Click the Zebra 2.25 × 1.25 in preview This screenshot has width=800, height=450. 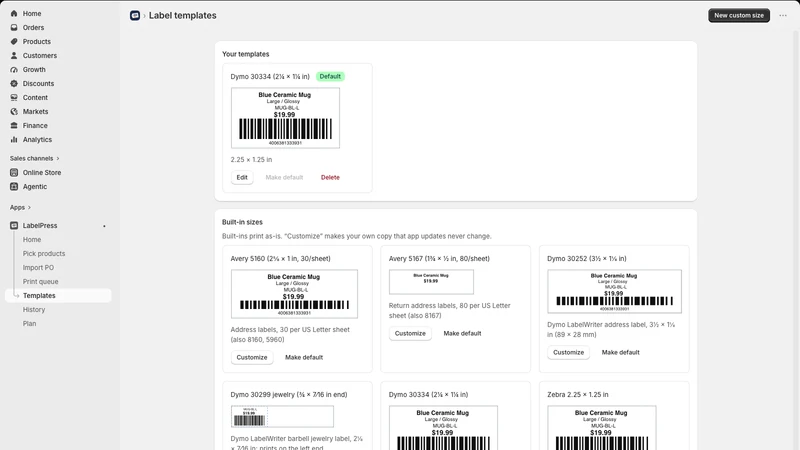click(x=602, y=428)
